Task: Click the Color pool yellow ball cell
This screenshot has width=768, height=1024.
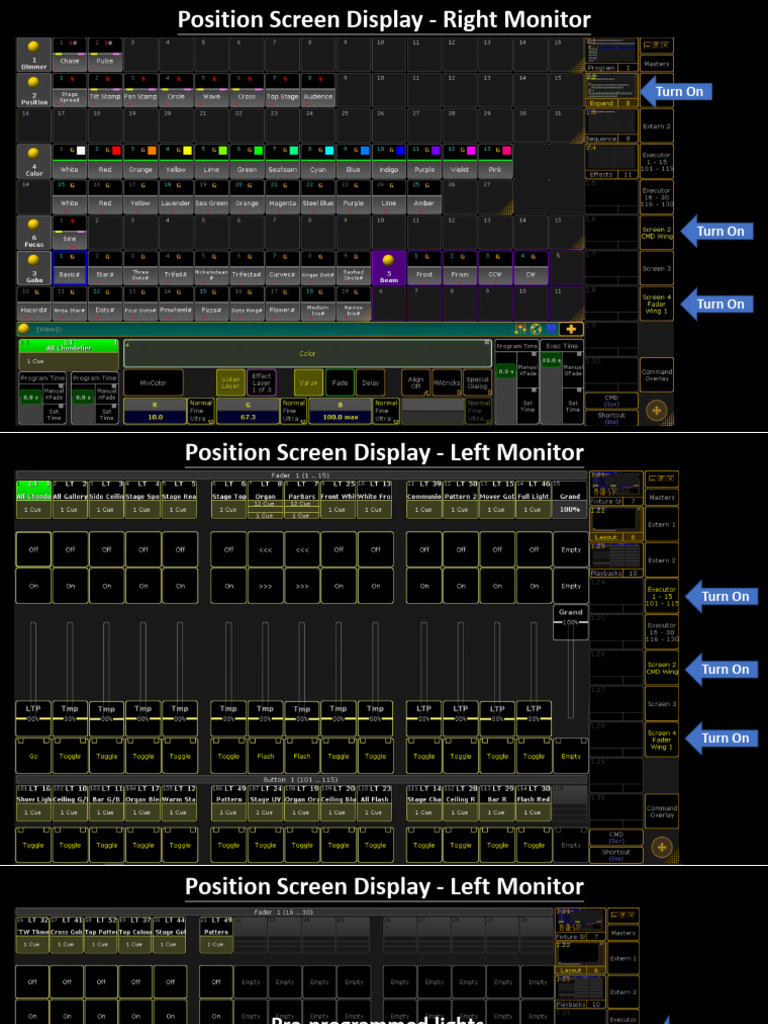Action: 34,162
